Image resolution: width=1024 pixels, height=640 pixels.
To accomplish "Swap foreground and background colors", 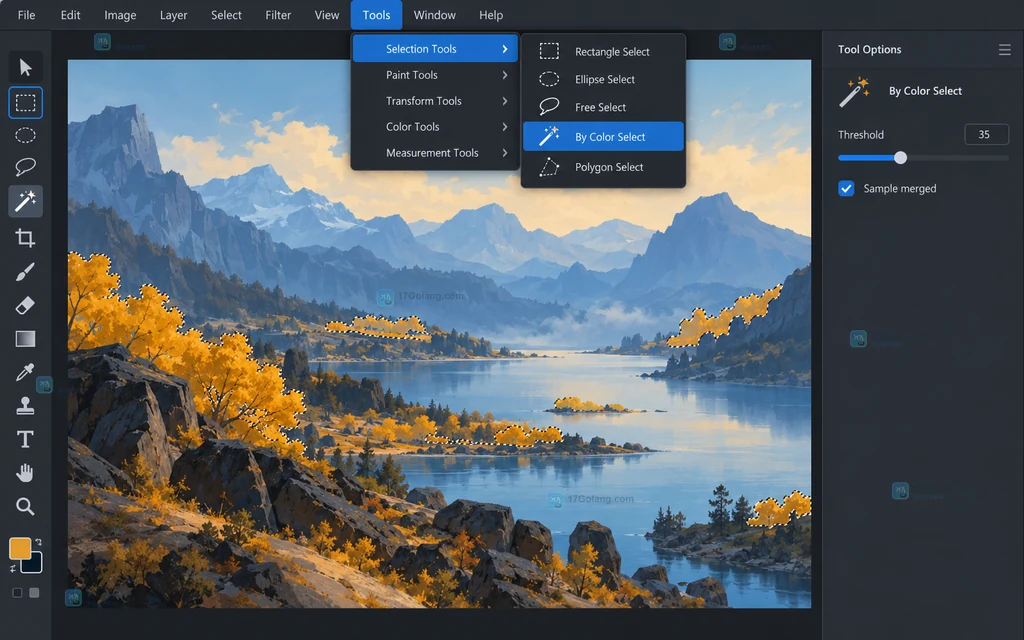I will [x=39, y=542].
